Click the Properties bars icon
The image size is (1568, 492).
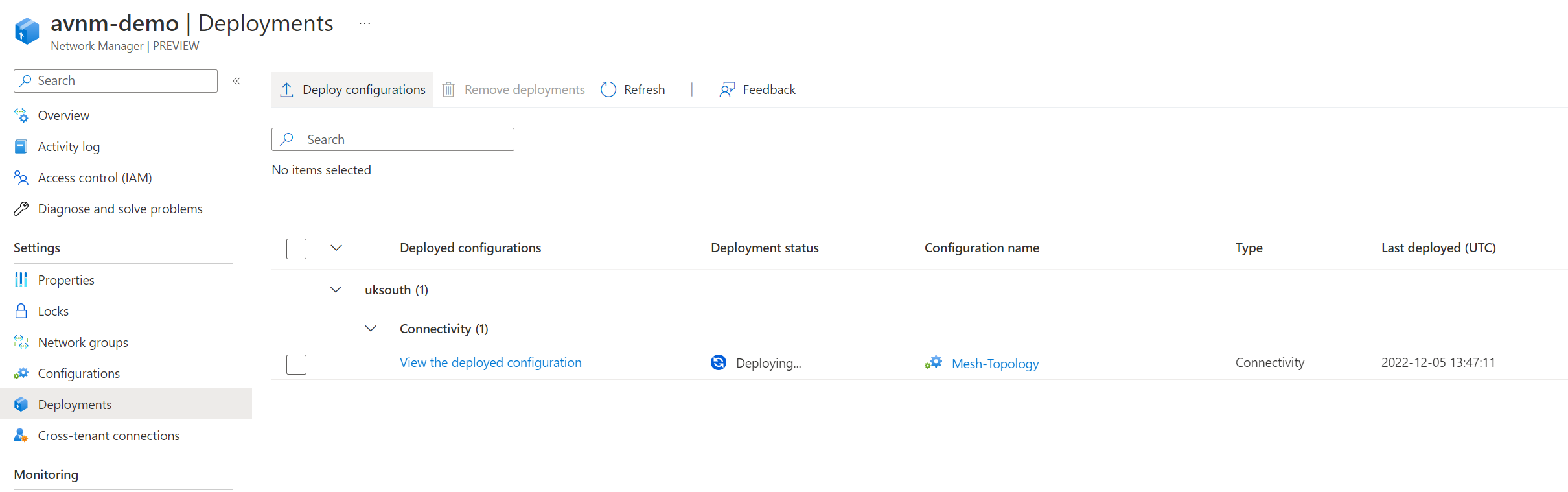point(21,280)
